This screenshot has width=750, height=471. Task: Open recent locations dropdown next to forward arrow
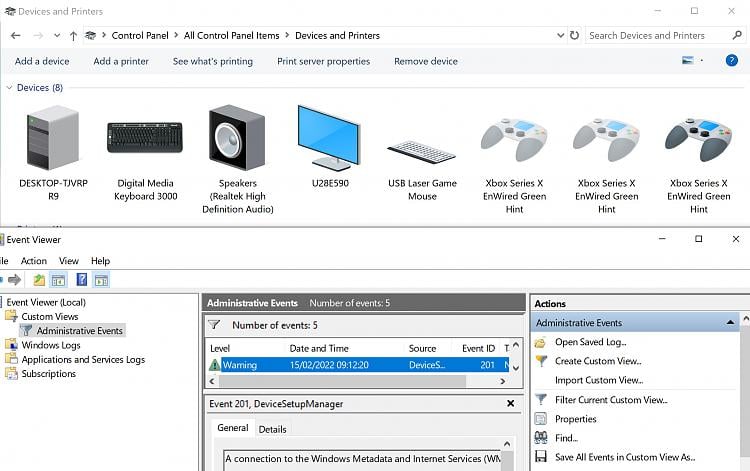57,35
